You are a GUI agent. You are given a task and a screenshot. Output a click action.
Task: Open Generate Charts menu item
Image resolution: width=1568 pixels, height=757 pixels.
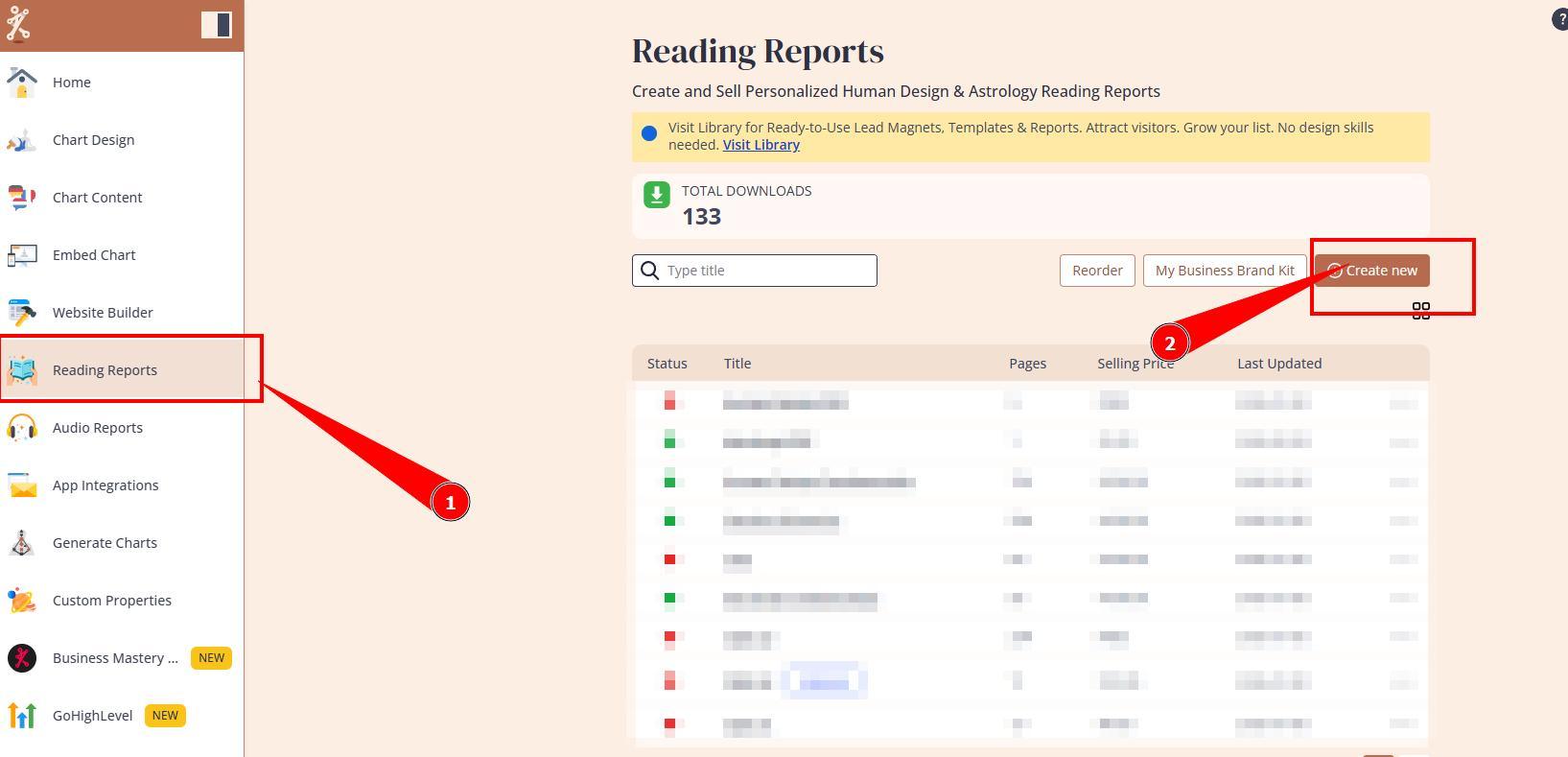coord(105,543)
